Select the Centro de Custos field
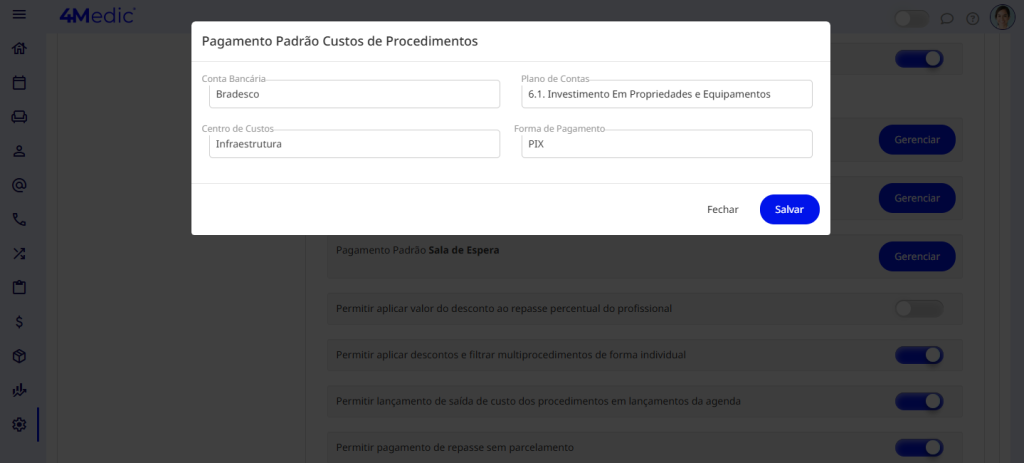1024x463 pixels. [x=354, y=144]
